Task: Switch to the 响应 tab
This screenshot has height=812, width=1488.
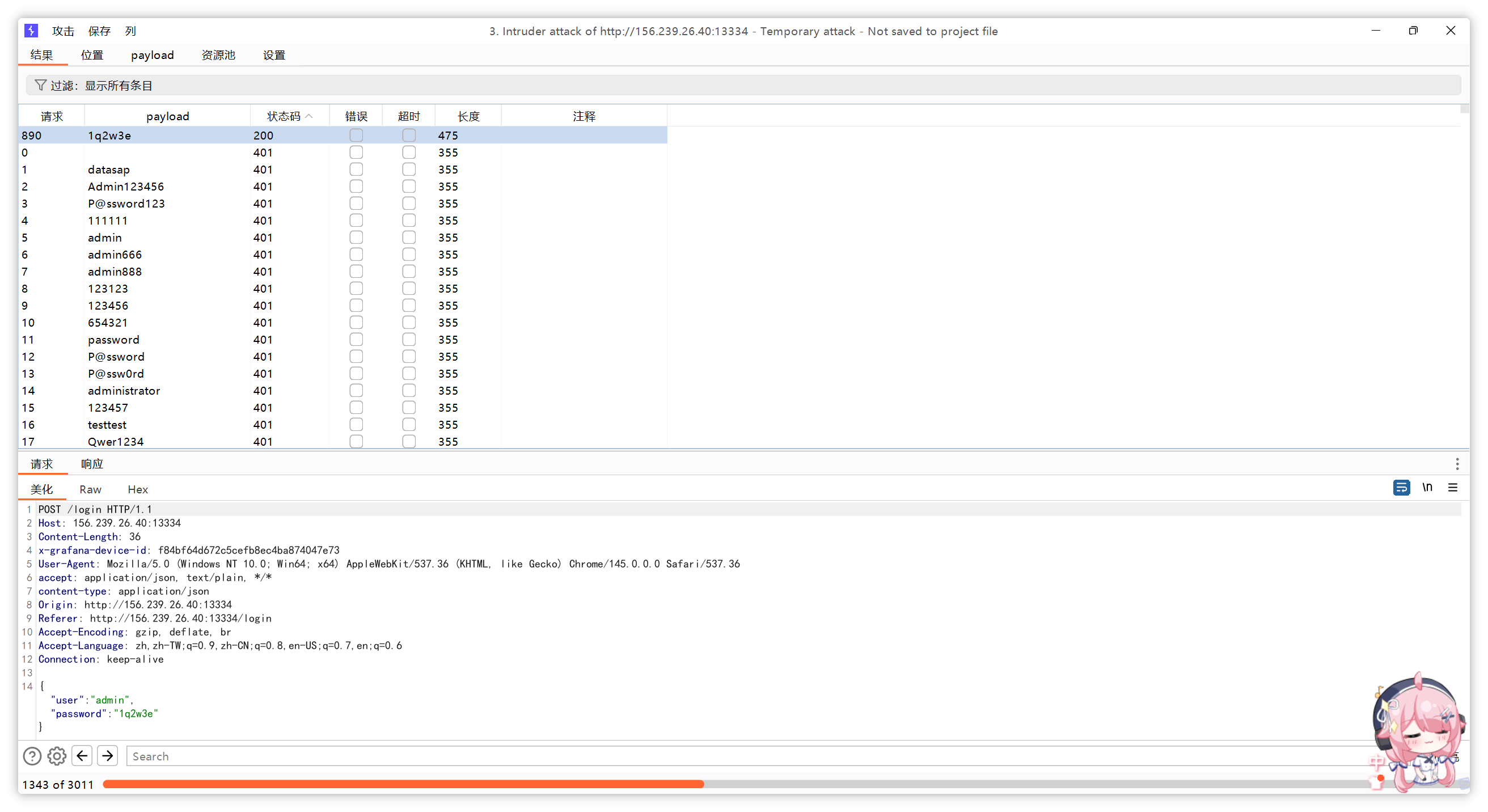Action: pyautogui.click(x=92, y=464)
